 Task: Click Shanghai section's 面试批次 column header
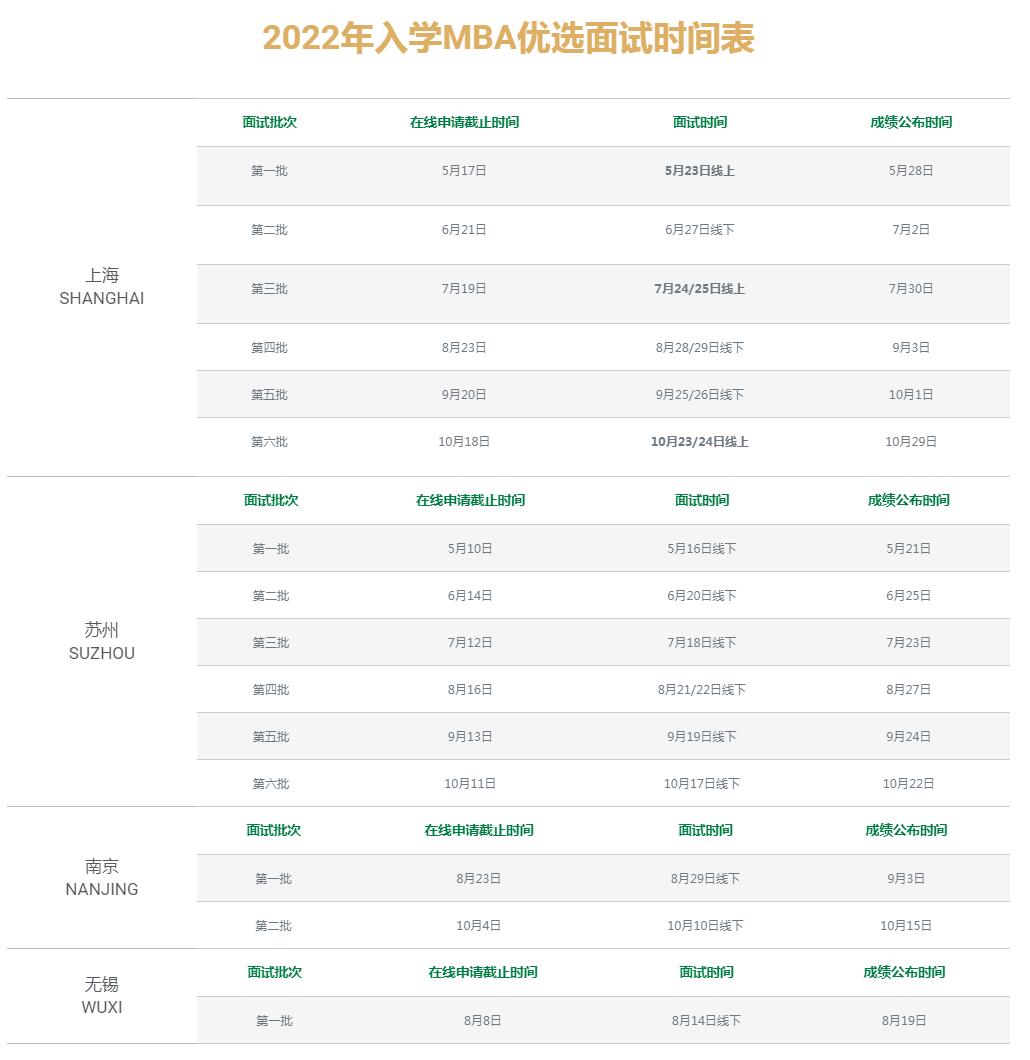269,123
